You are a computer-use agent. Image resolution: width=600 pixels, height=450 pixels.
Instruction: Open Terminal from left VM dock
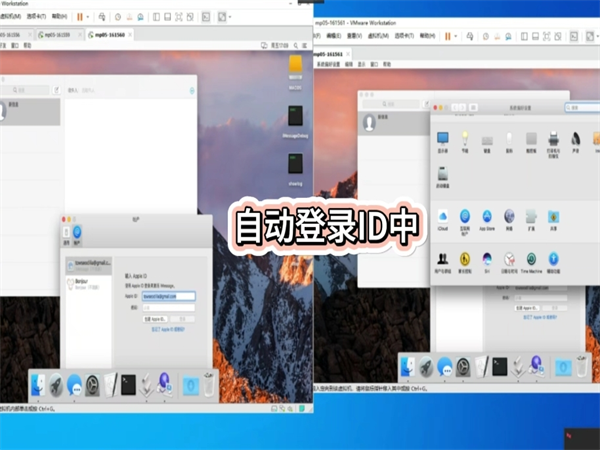pyautogui.click(x=128, y=384)
